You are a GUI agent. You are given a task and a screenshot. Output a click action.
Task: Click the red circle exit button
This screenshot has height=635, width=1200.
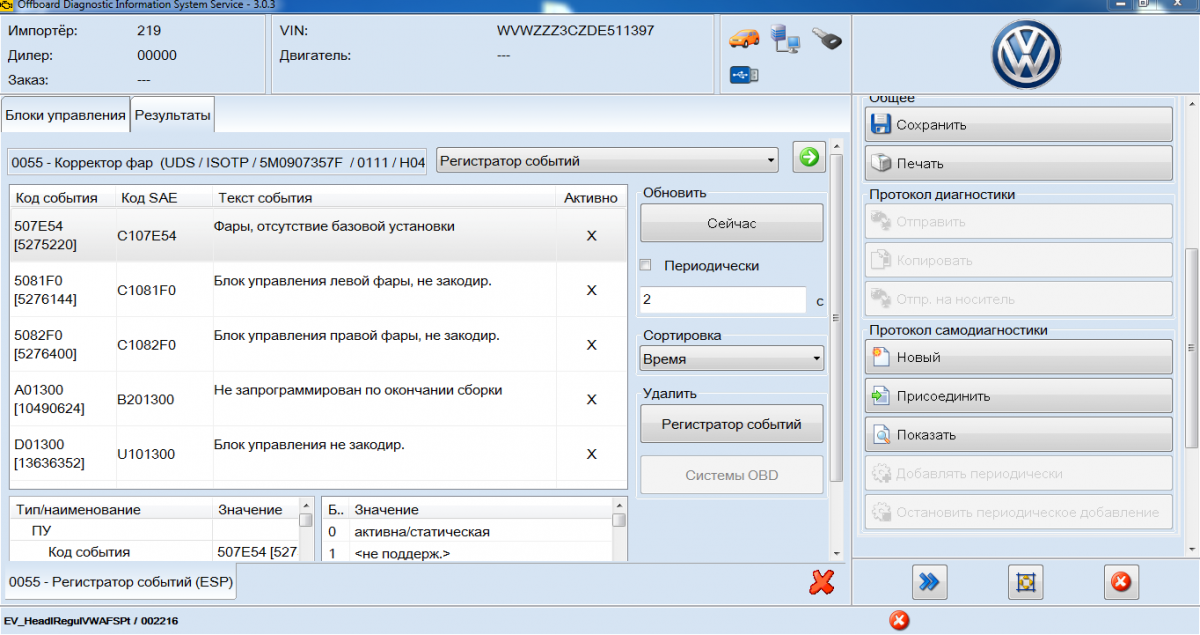(1121, 581)
